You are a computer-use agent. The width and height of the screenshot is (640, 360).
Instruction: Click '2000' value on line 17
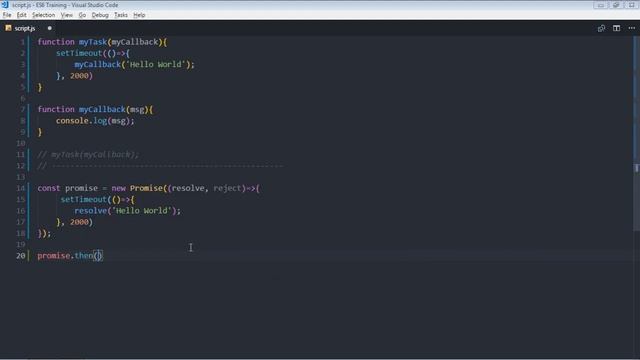(x=79, y=222)
